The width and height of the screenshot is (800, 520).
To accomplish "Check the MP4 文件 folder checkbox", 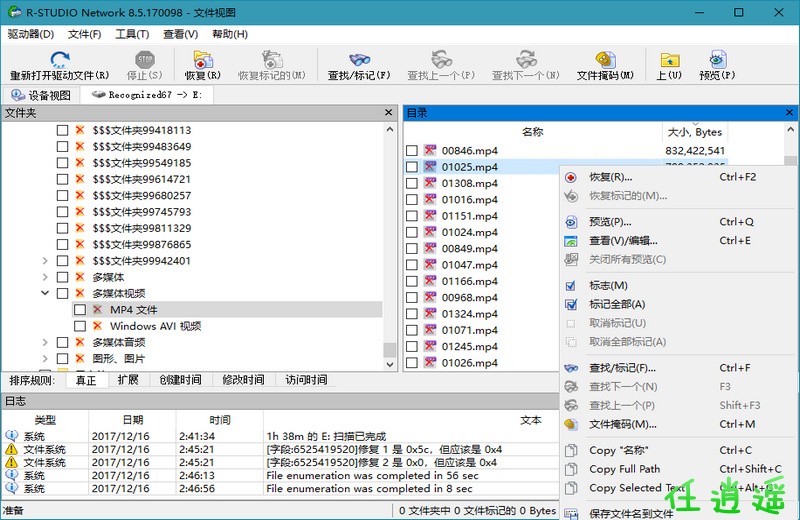I will 80,310.
